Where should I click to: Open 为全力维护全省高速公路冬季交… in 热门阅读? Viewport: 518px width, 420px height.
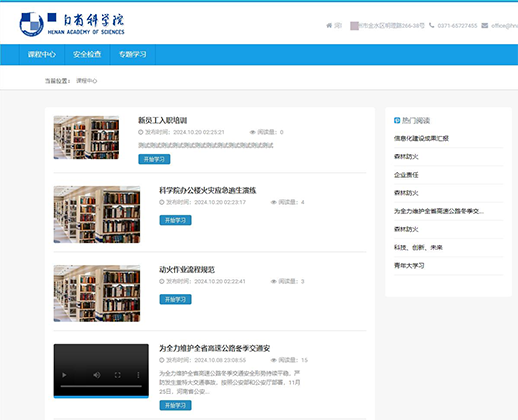pyautogui.click(x=439, y=211)
